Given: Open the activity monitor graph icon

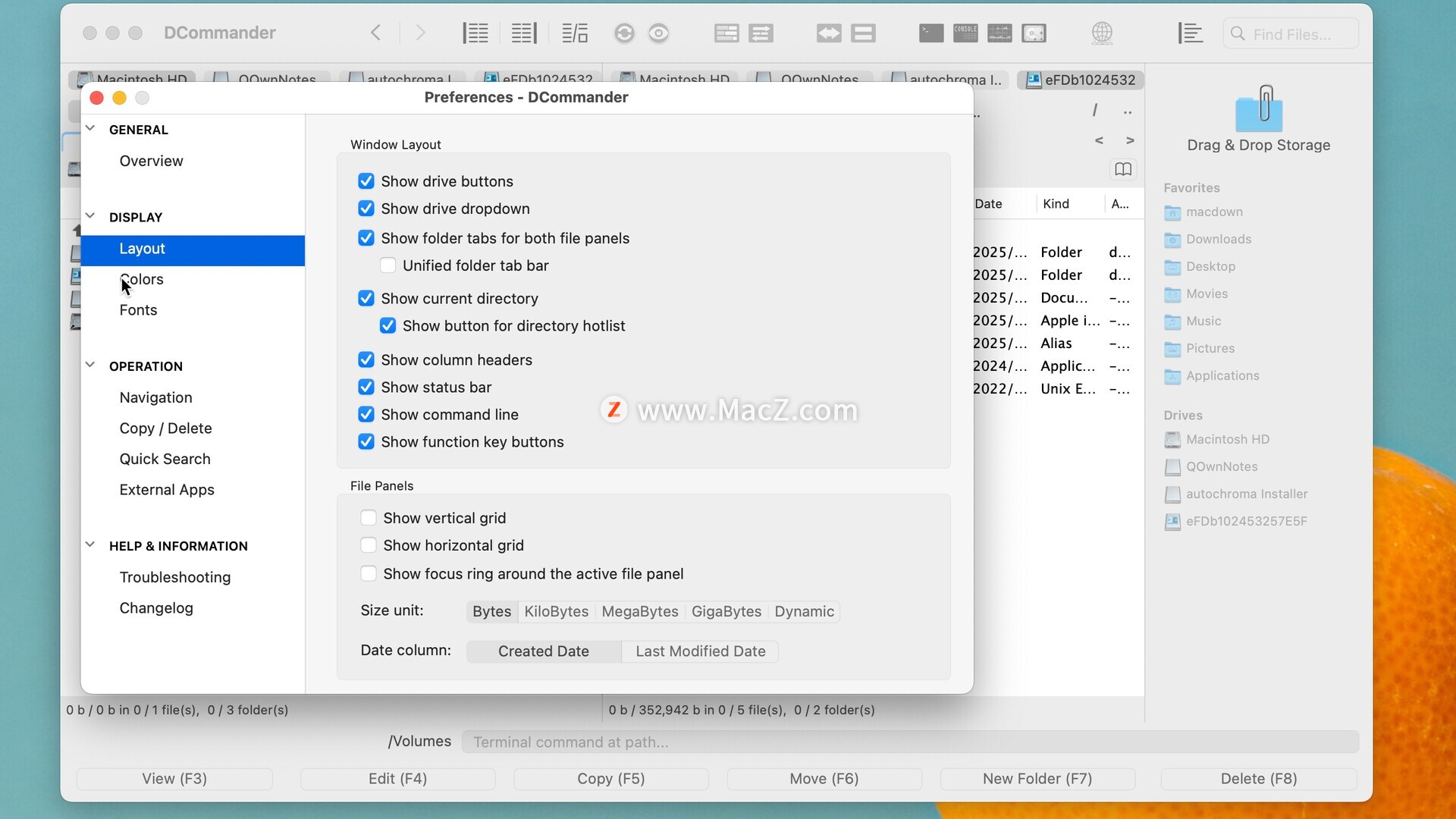Looking at the screenshot, I should 999,33.
